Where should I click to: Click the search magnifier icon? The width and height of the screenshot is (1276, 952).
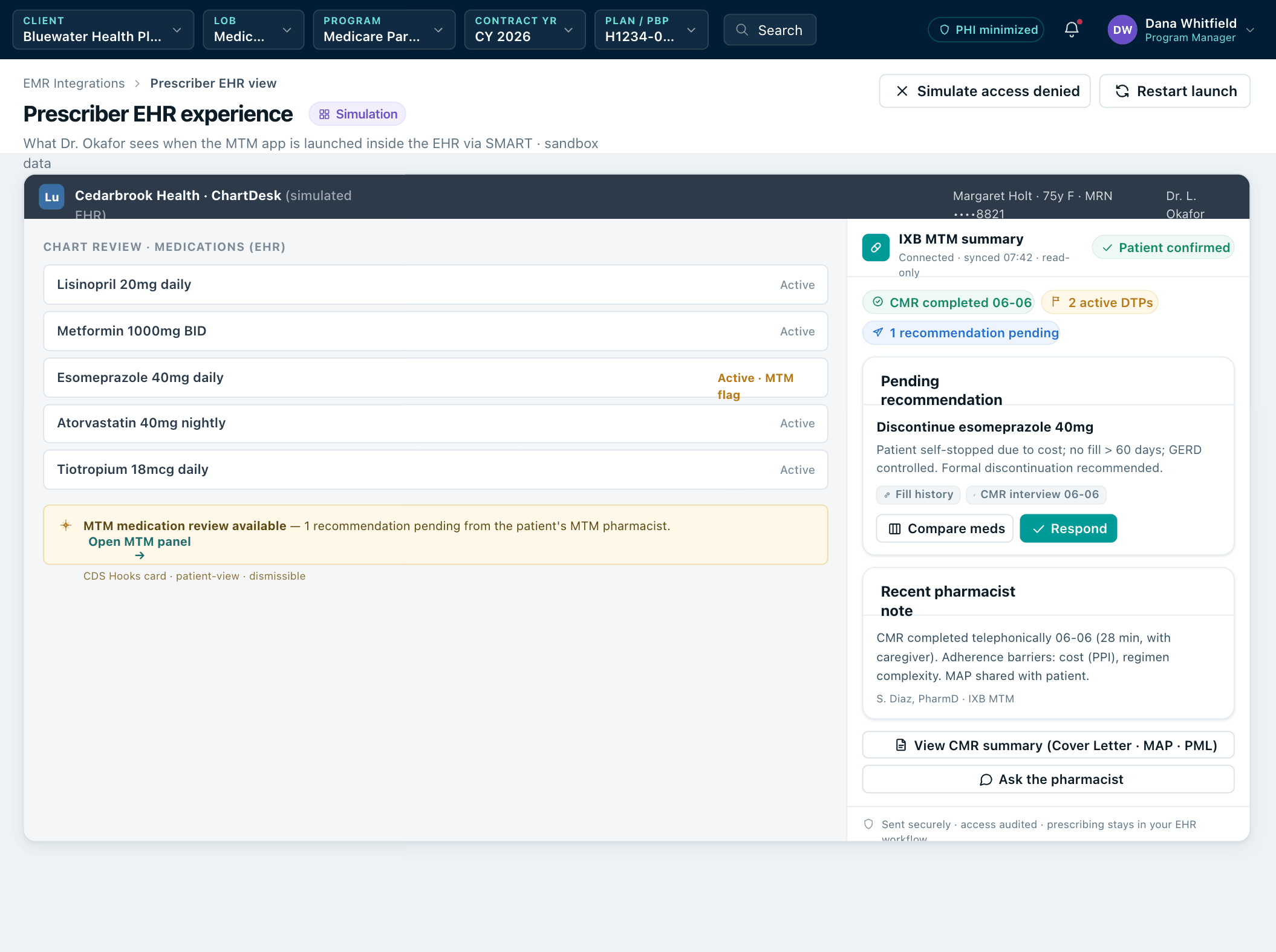tap(742, 30)
